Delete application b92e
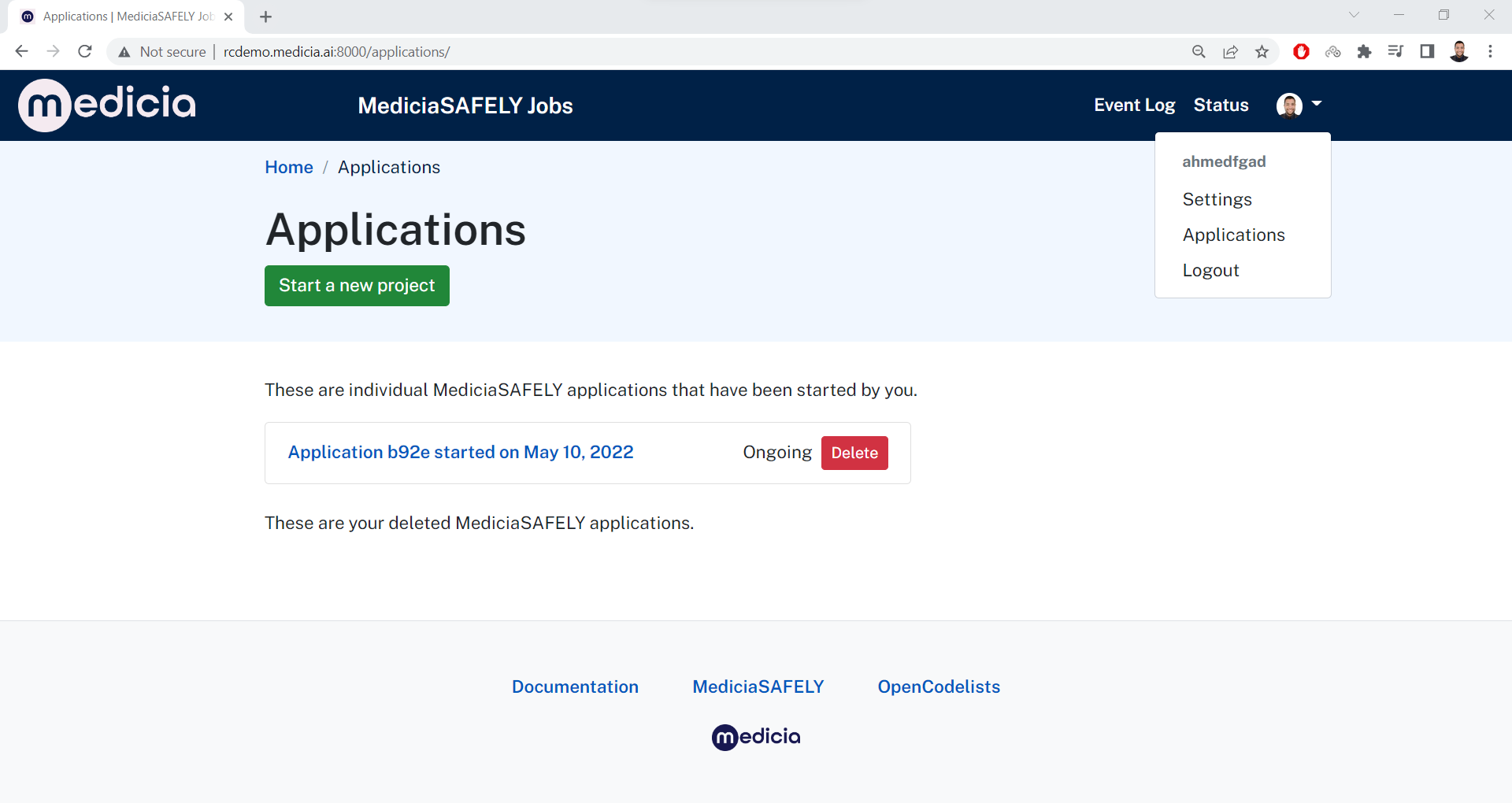Viewport: 1512px width, 803px height. point(854,453)
